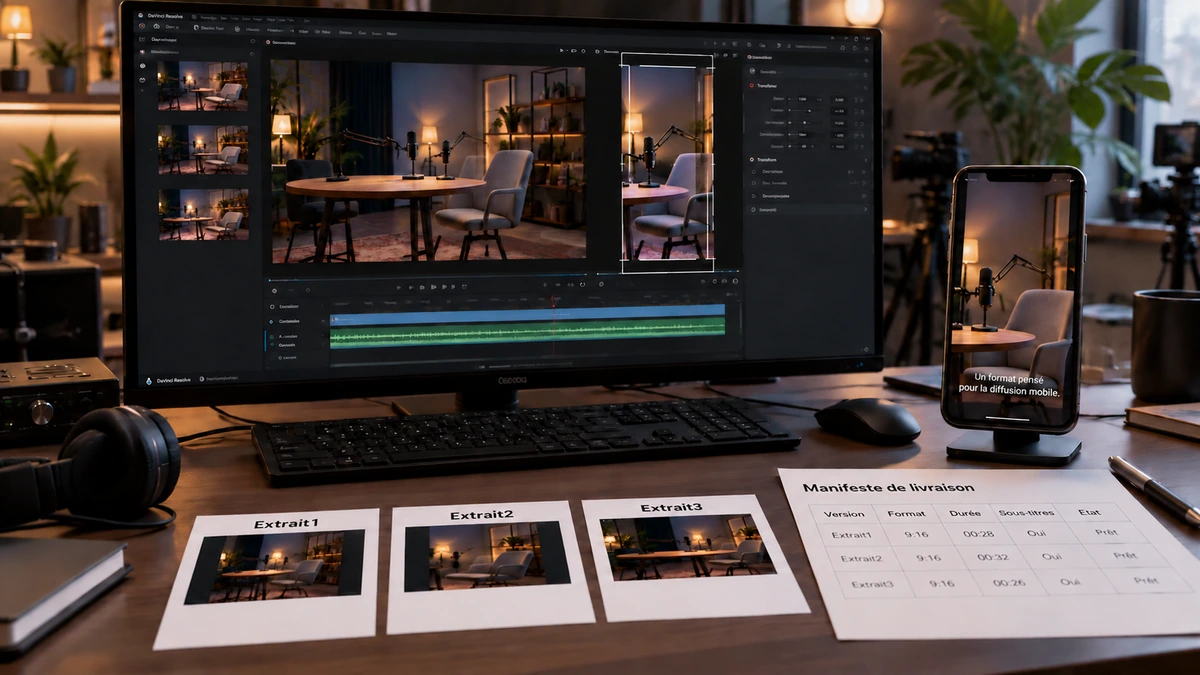The width and height of the screenshot is (1200, 675).
Task: Select the green audio waveform clip on timeline
Action: coord(527,335)
